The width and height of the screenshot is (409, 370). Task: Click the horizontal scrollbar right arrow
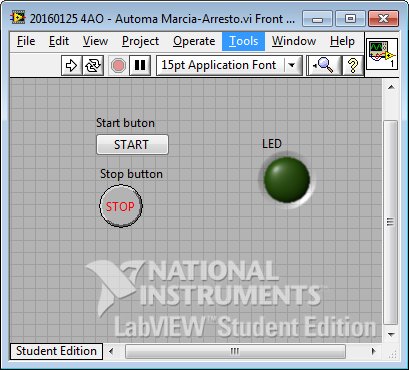[x=373, y=351]
